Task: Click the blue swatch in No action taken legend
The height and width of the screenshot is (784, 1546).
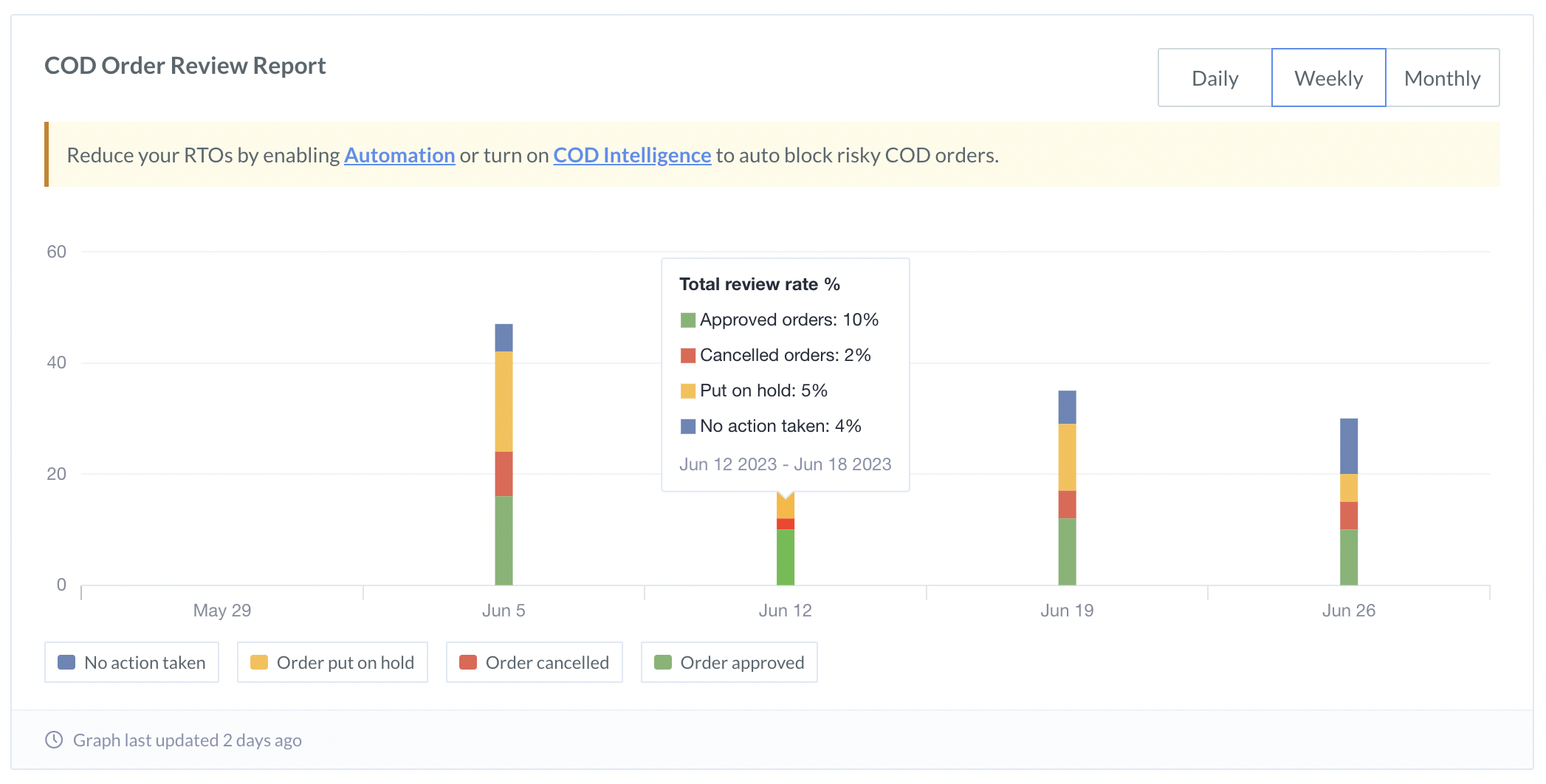Action: pyautogui.click(x=66, y=662)
